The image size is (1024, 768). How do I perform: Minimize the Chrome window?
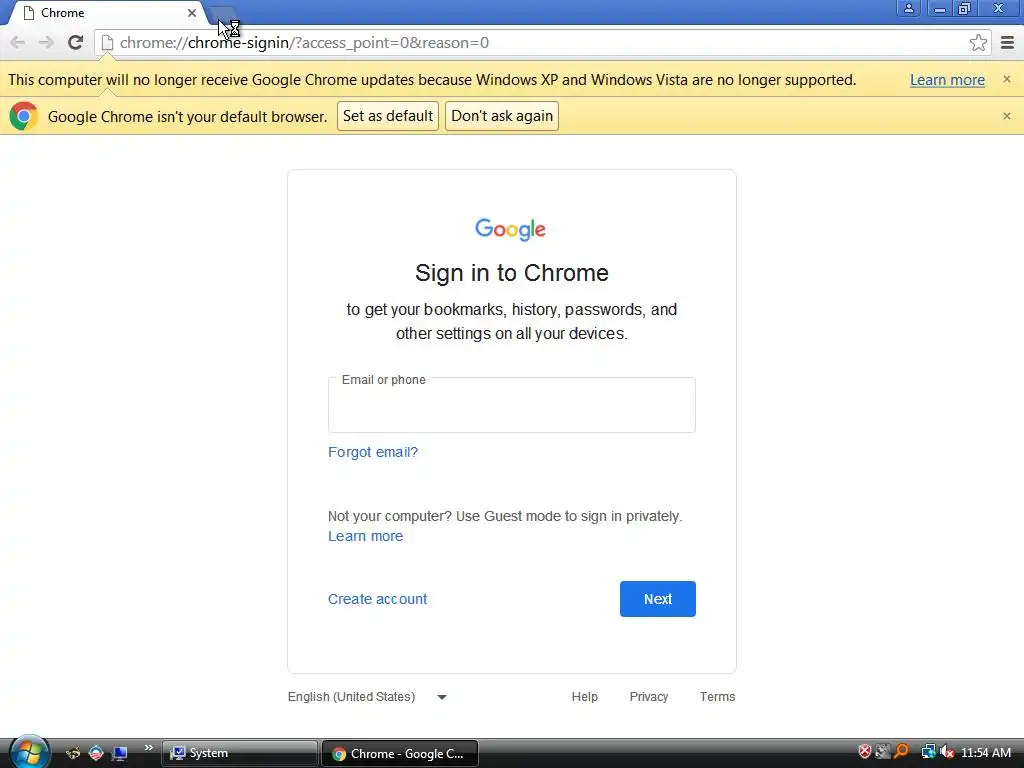click(x=939, y=8)
